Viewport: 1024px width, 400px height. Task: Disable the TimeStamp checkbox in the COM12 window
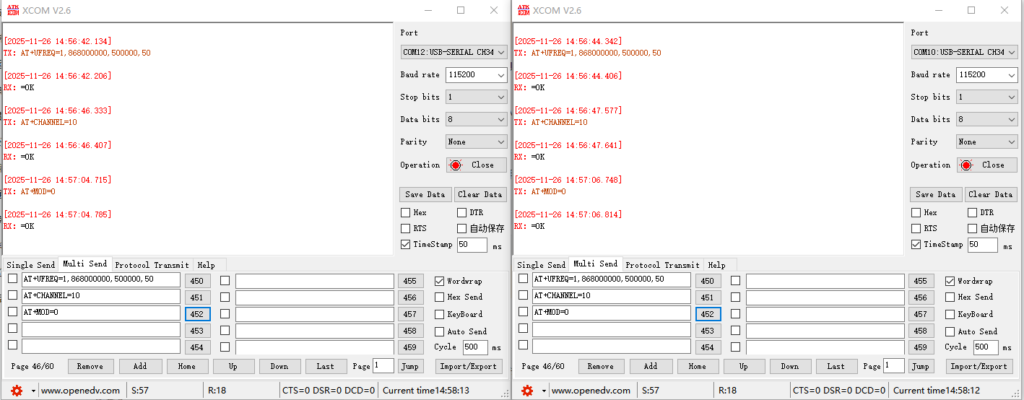click(x=405, y=244)
